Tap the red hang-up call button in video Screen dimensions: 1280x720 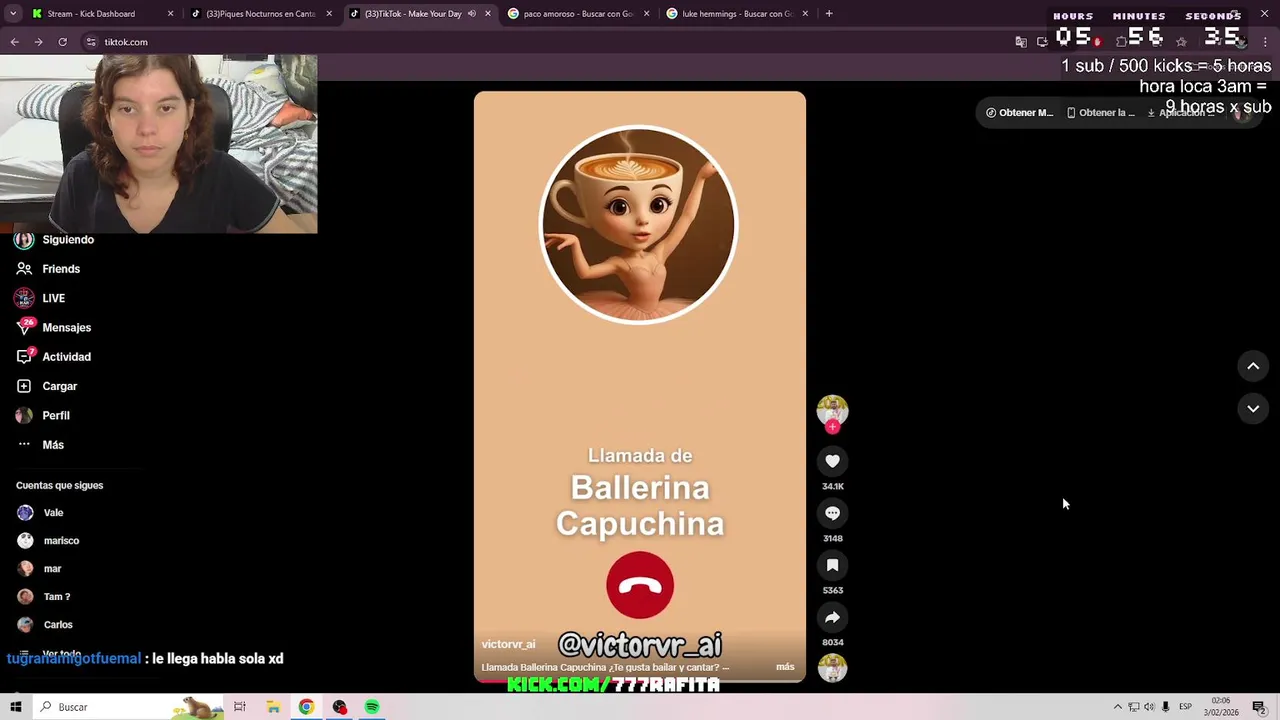point(640,585)
